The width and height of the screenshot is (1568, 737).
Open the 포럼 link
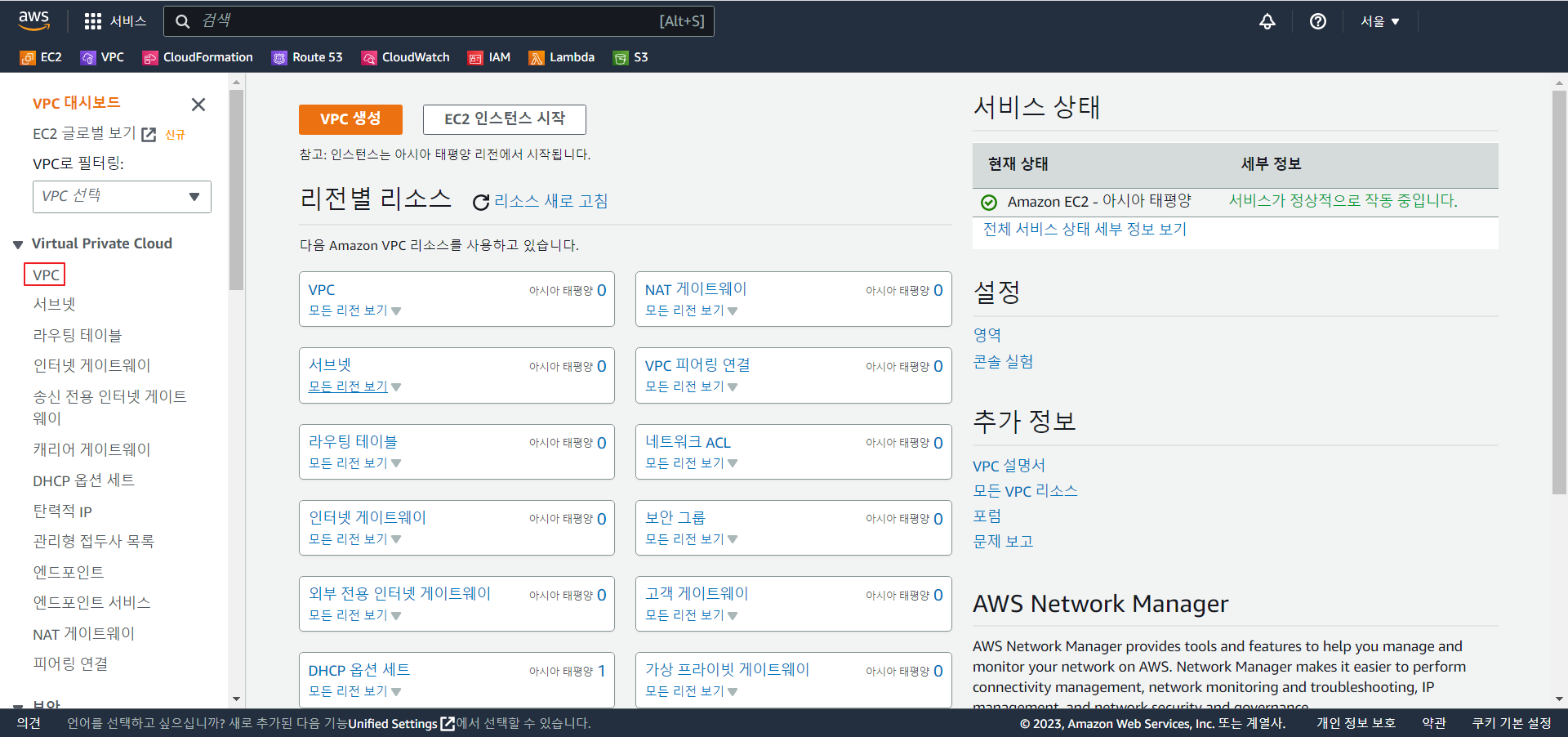tap(987, 516)
